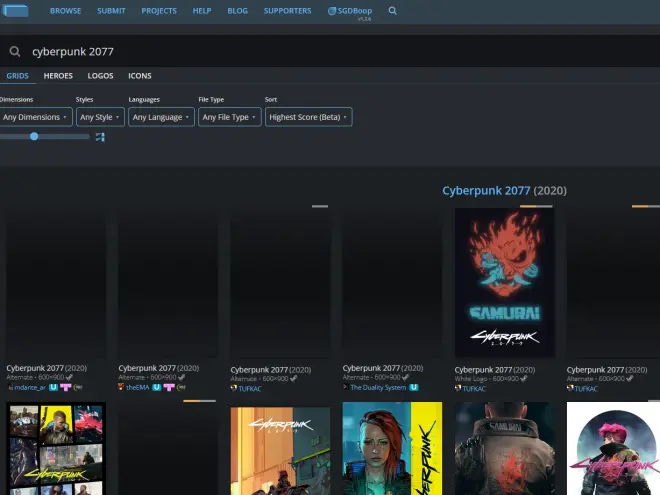Toggle the layout icon beside the size slider
Image resolution: width=660 pixels, height=495 pixels.
pyautogui.click(x=100, y=137)
